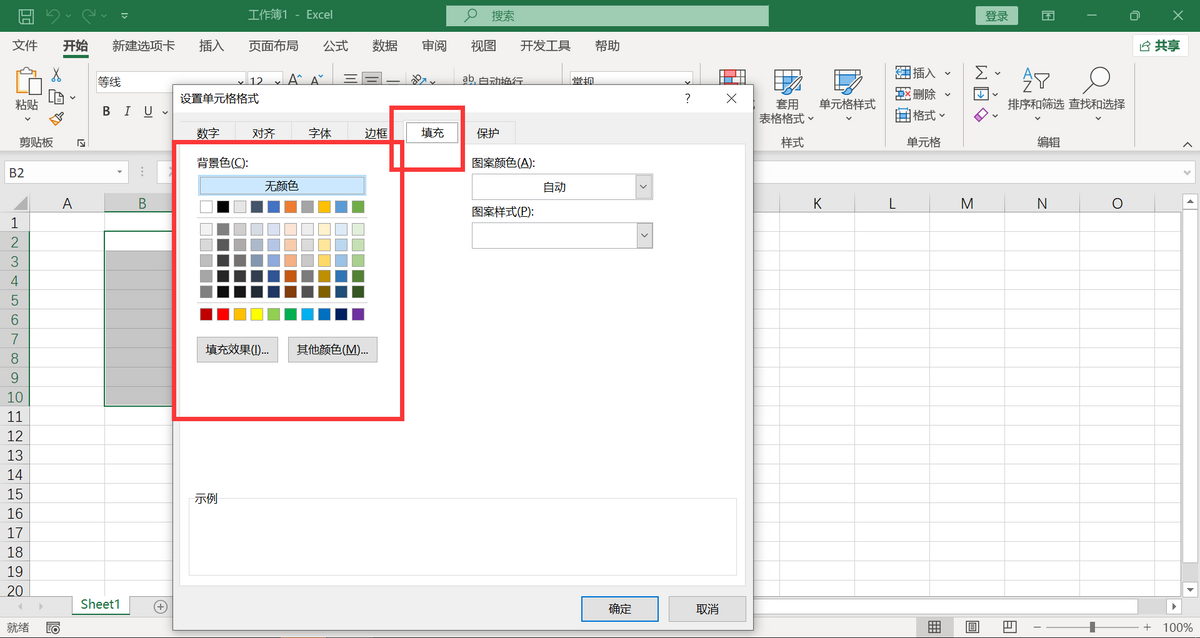Click the Fill down-arrow icon
The height and width of the screenshot is (638, 1200).
(981, 94)
